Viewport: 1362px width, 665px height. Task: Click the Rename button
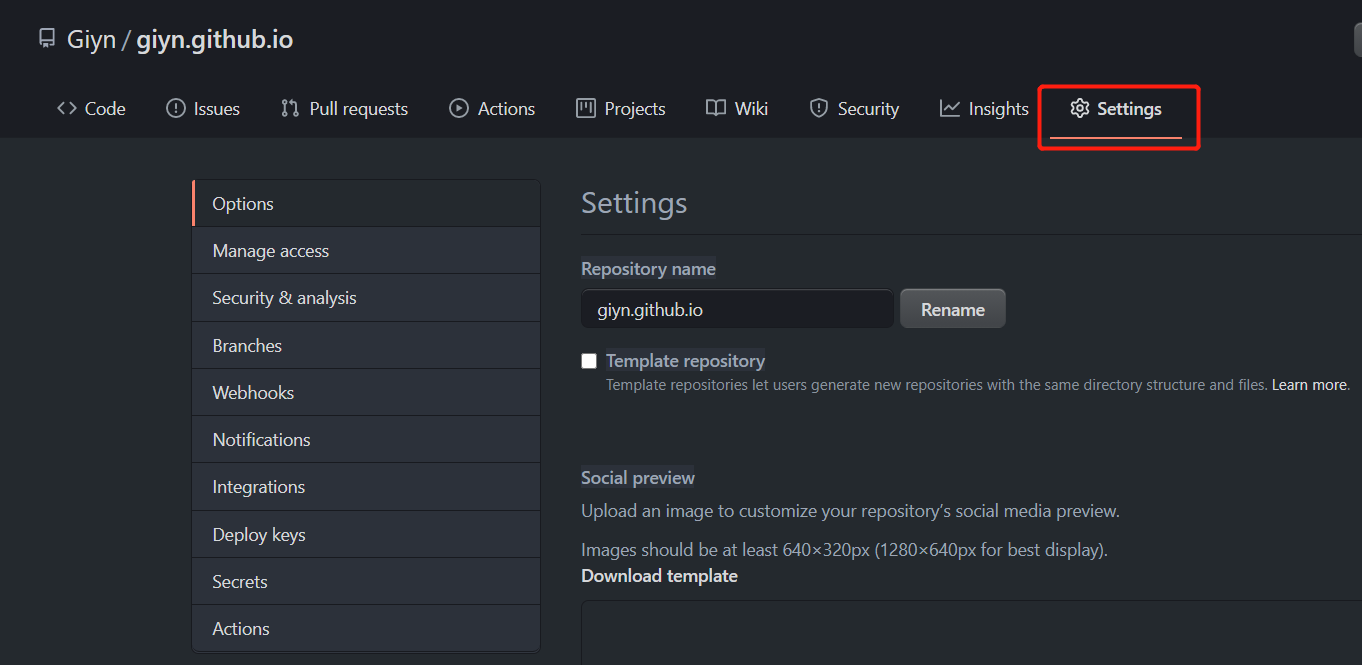click(952, 308)
